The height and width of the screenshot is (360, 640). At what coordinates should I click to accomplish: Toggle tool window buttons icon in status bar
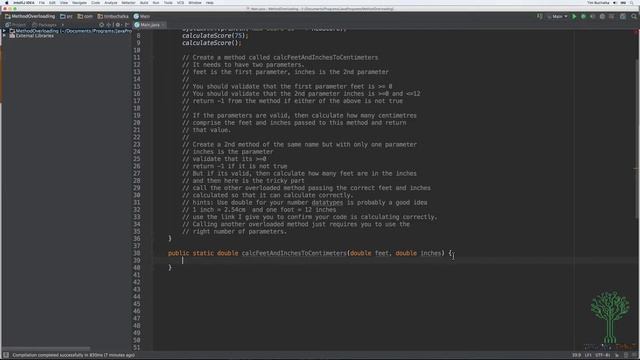click(6, 355)
